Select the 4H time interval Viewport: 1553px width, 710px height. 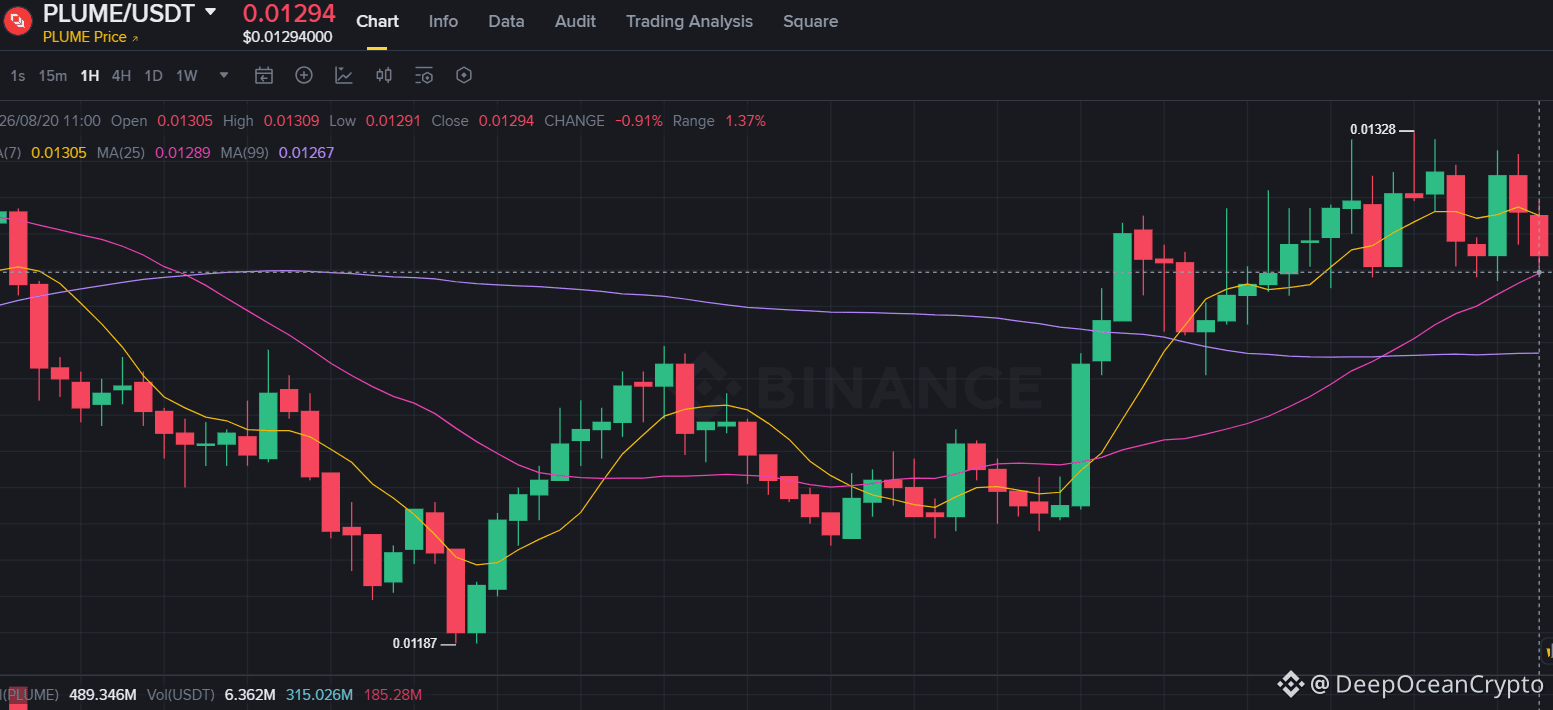click(x=121, y=75)
